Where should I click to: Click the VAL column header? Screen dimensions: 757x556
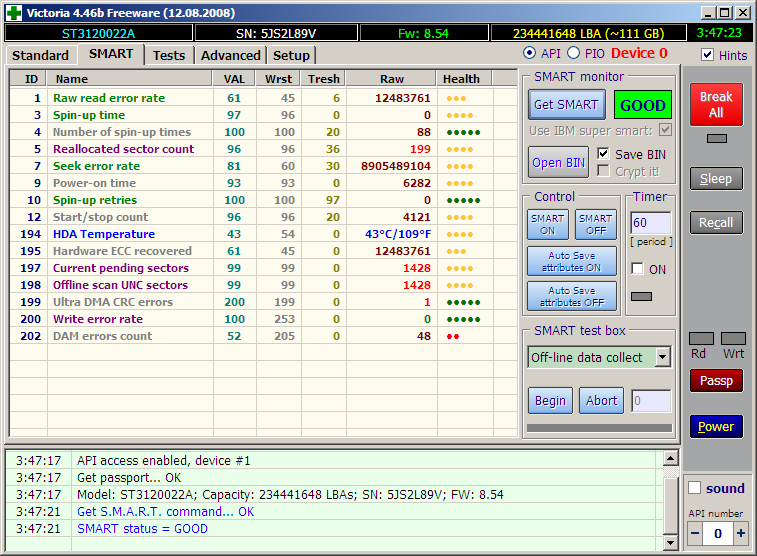coord(234,79)
